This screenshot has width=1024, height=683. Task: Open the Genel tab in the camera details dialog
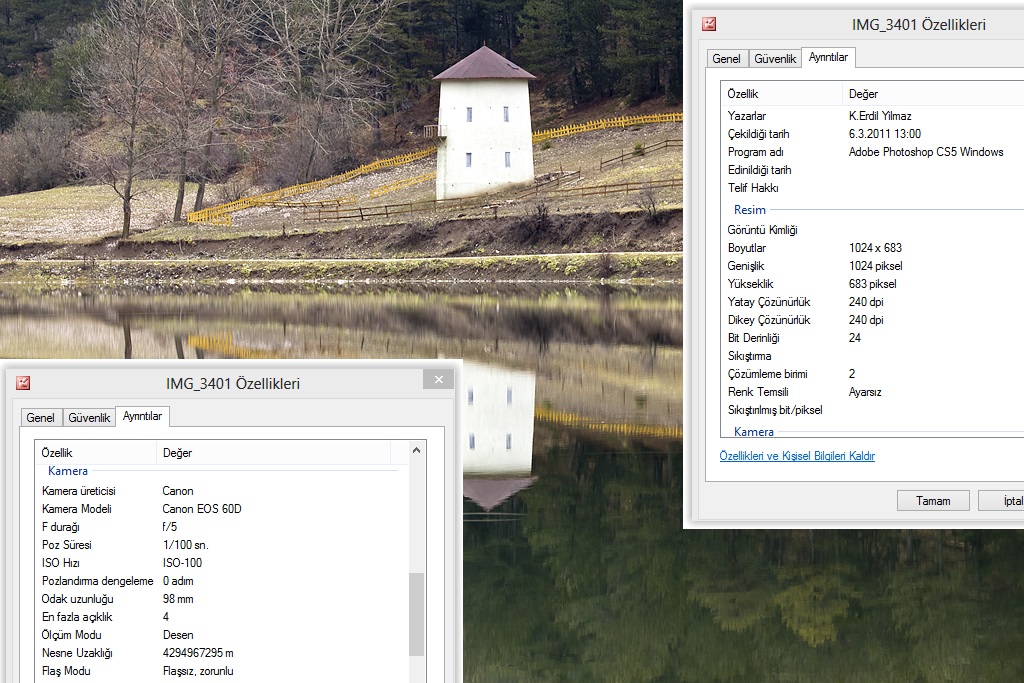tap(40, 418)
